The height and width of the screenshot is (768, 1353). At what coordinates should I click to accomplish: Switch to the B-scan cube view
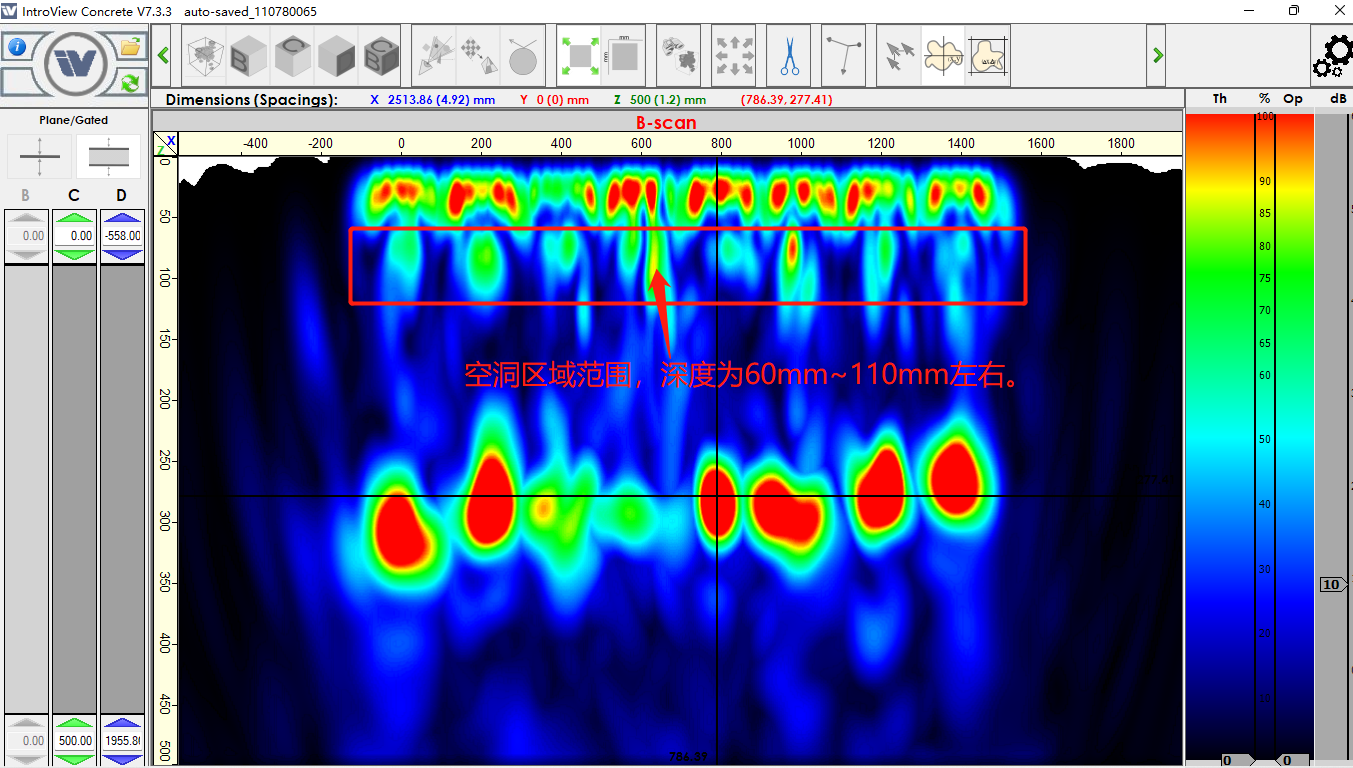(249, 56)
